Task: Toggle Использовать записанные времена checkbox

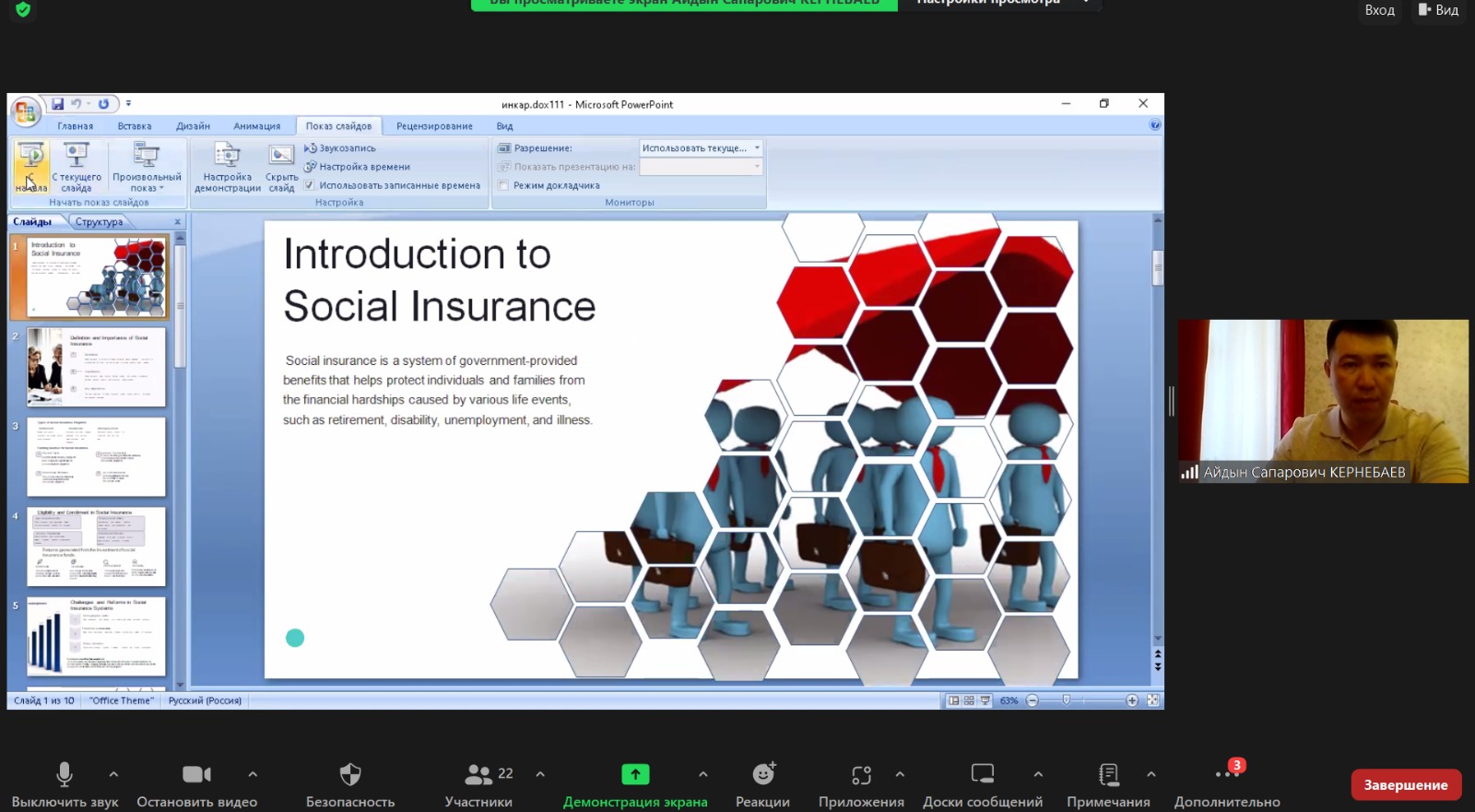Action: 310,185
